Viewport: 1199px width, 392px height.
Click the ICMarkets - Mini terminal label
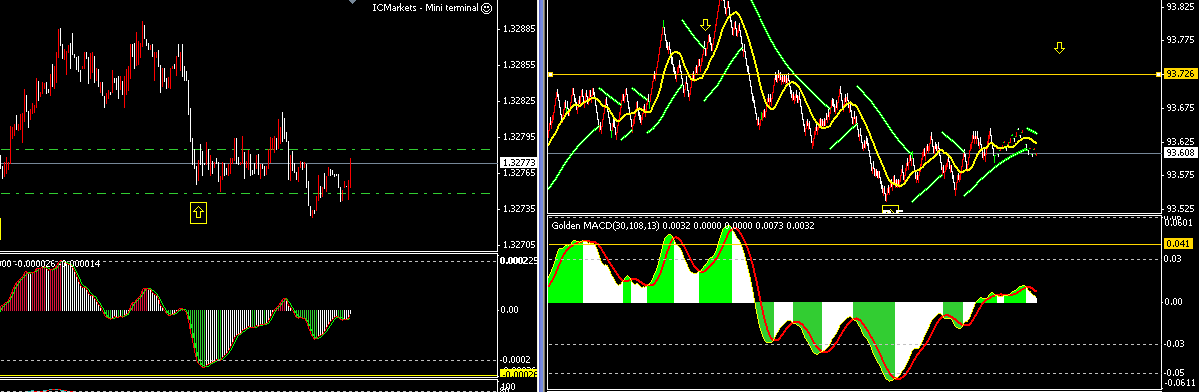pyautogui.click(x=425, y=8)
